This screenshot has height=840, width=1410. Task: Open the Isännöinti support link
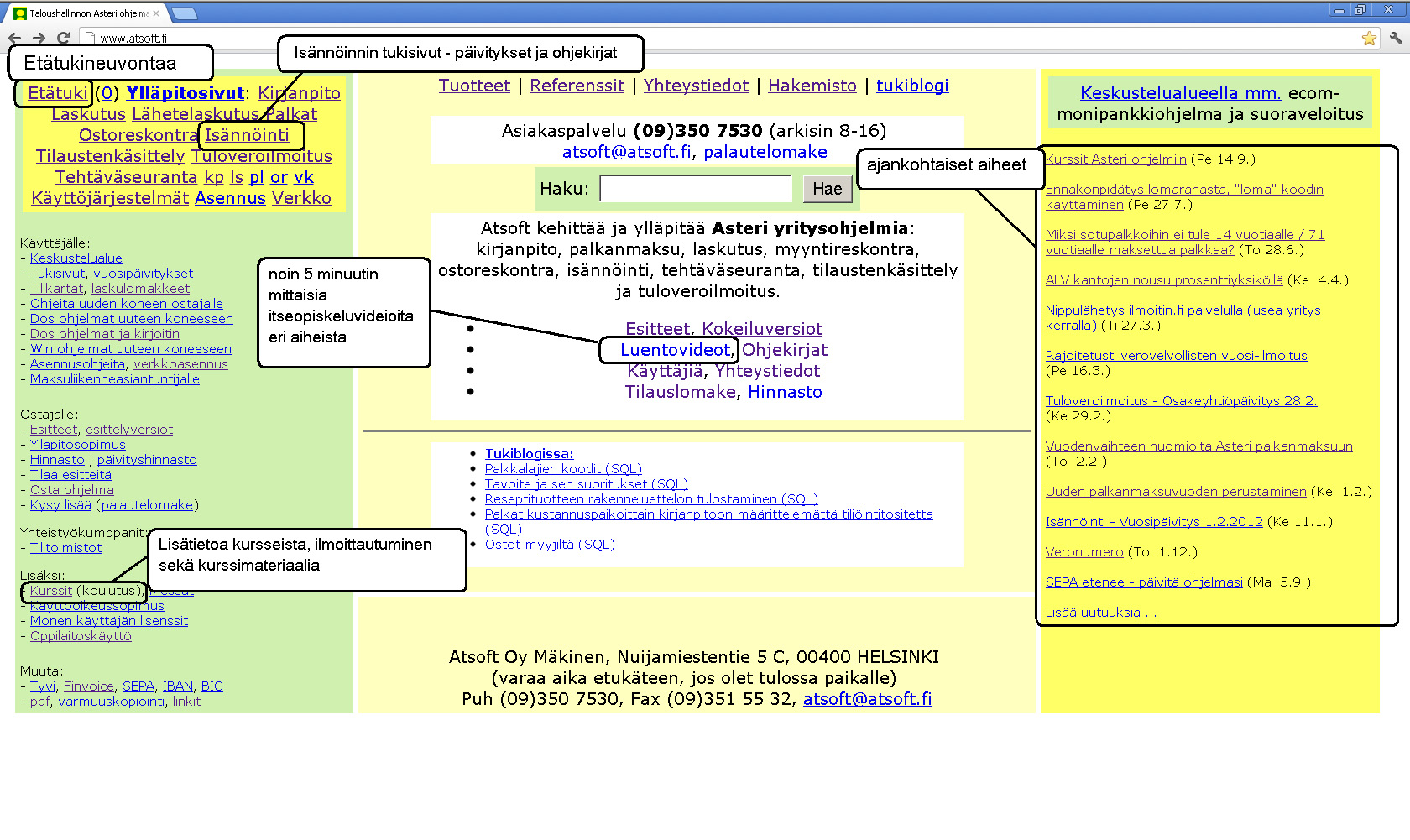pos(247,135)
